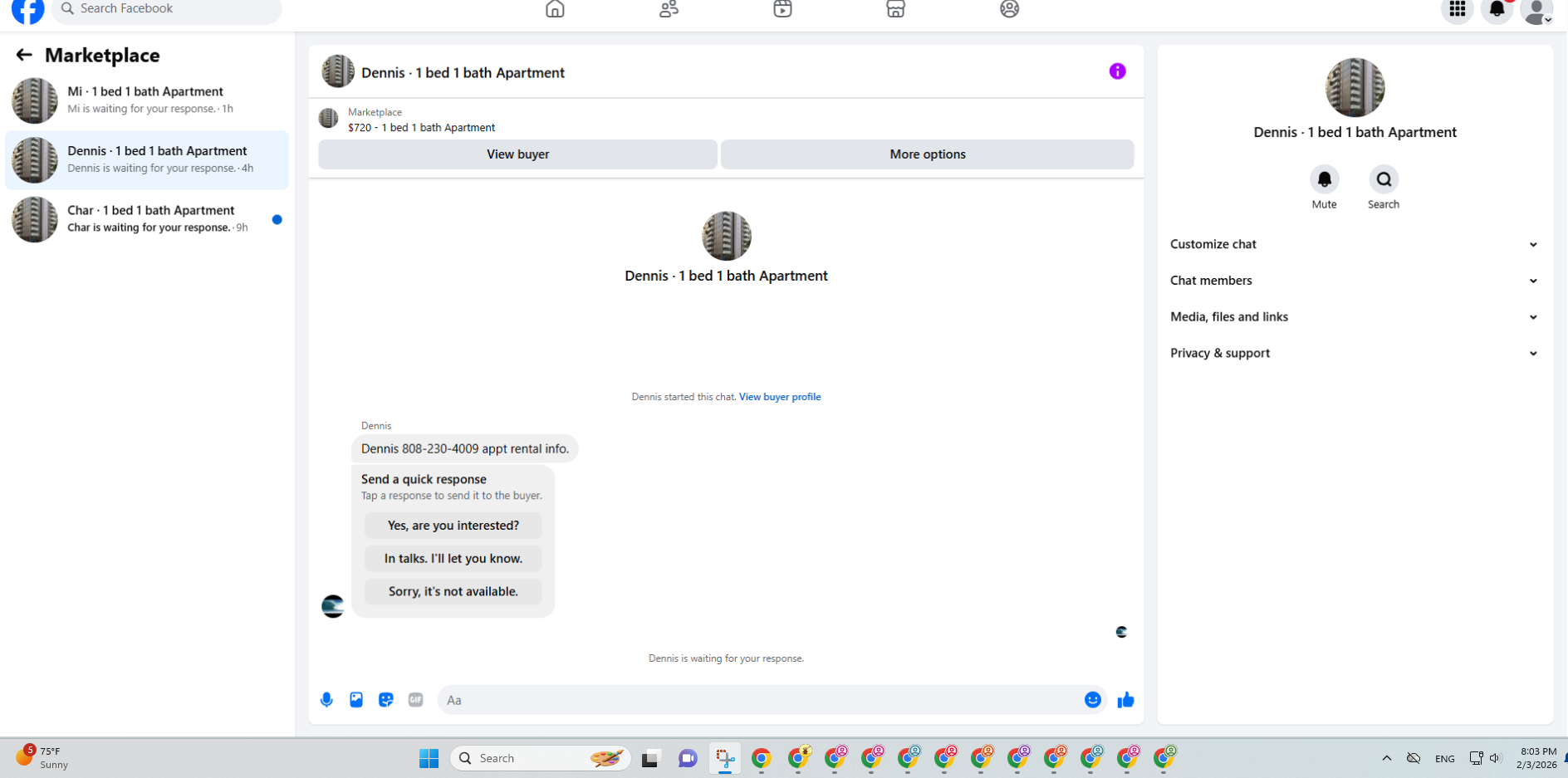Click Dennis's message with phone number
1568x778 pixels.
coord(465,449)
